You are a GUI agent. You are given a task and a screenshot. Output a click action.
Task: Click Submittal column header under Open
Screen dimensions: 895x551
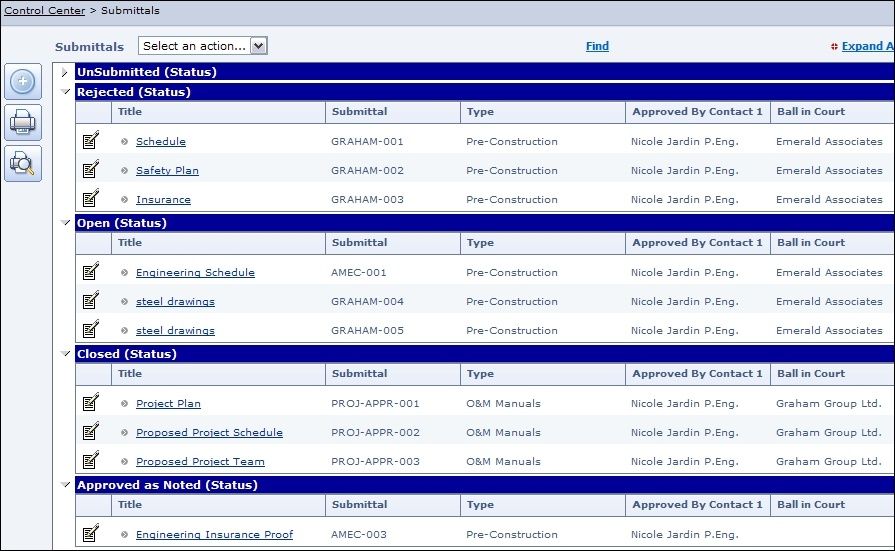[x=393, y=243]
